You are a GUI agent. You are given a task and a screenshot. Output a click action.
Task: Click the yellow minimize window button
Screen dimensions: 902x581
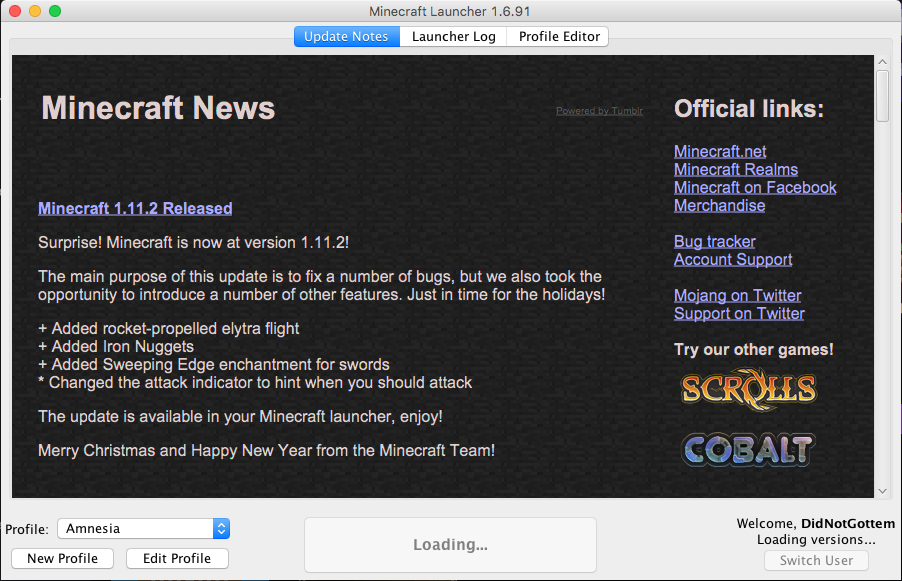tap(35, 11)
